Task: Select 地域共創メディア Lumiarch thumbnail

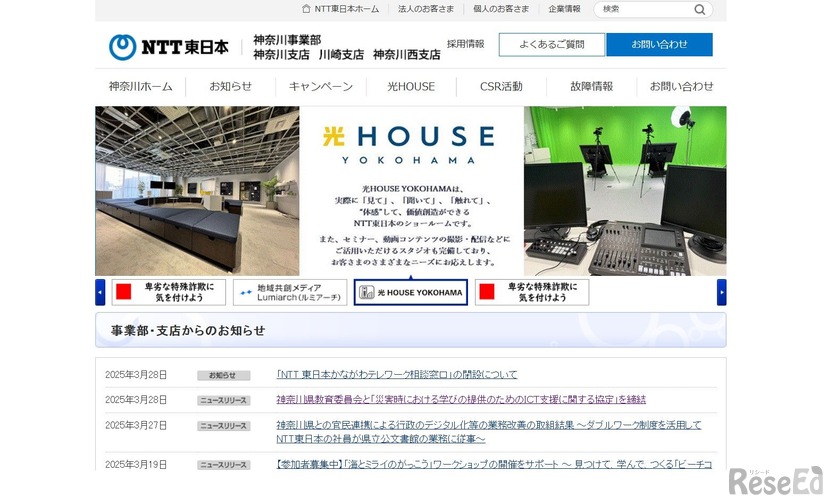Action: pyautogui.click(x=290, y=292)
